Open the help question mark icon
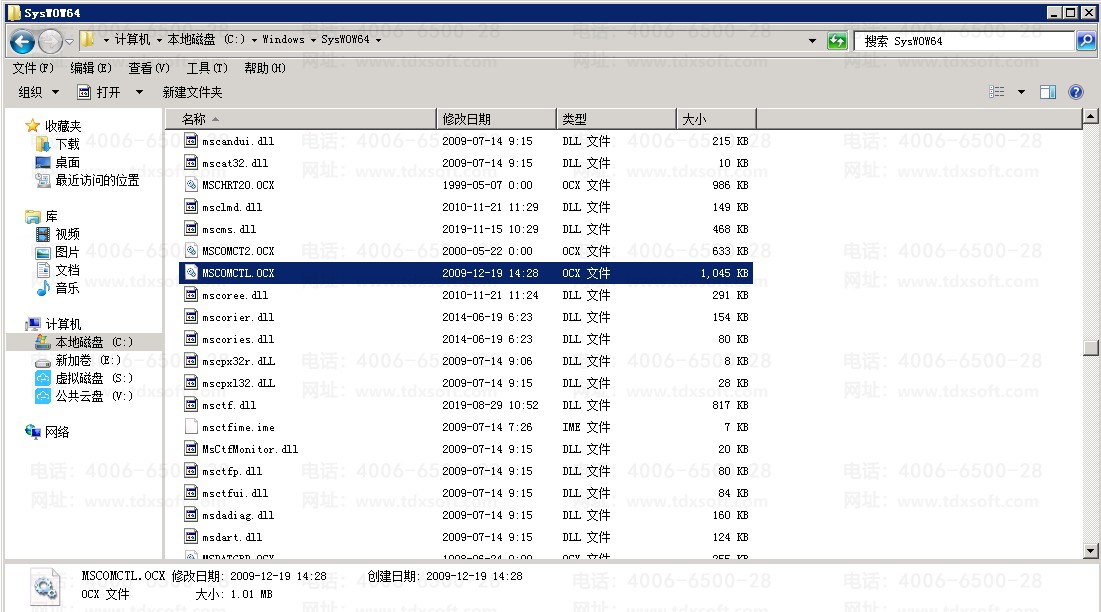Image resolution: width=1101 pixels, height=612 pixels. point(1076,92)
